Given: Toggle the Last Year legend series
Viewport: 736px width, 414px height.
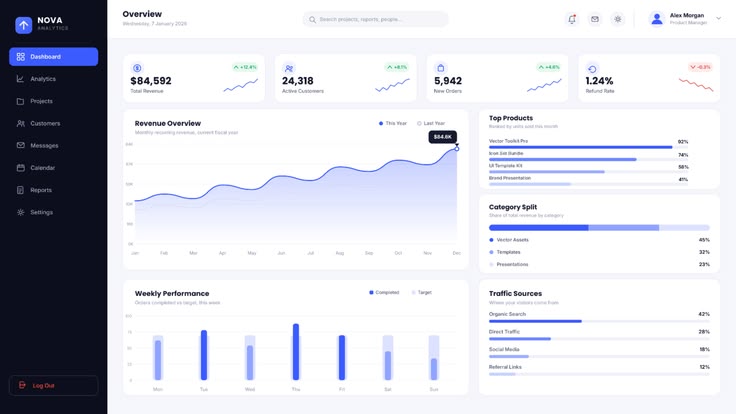Looking at the screenshot, I should 431,123.
